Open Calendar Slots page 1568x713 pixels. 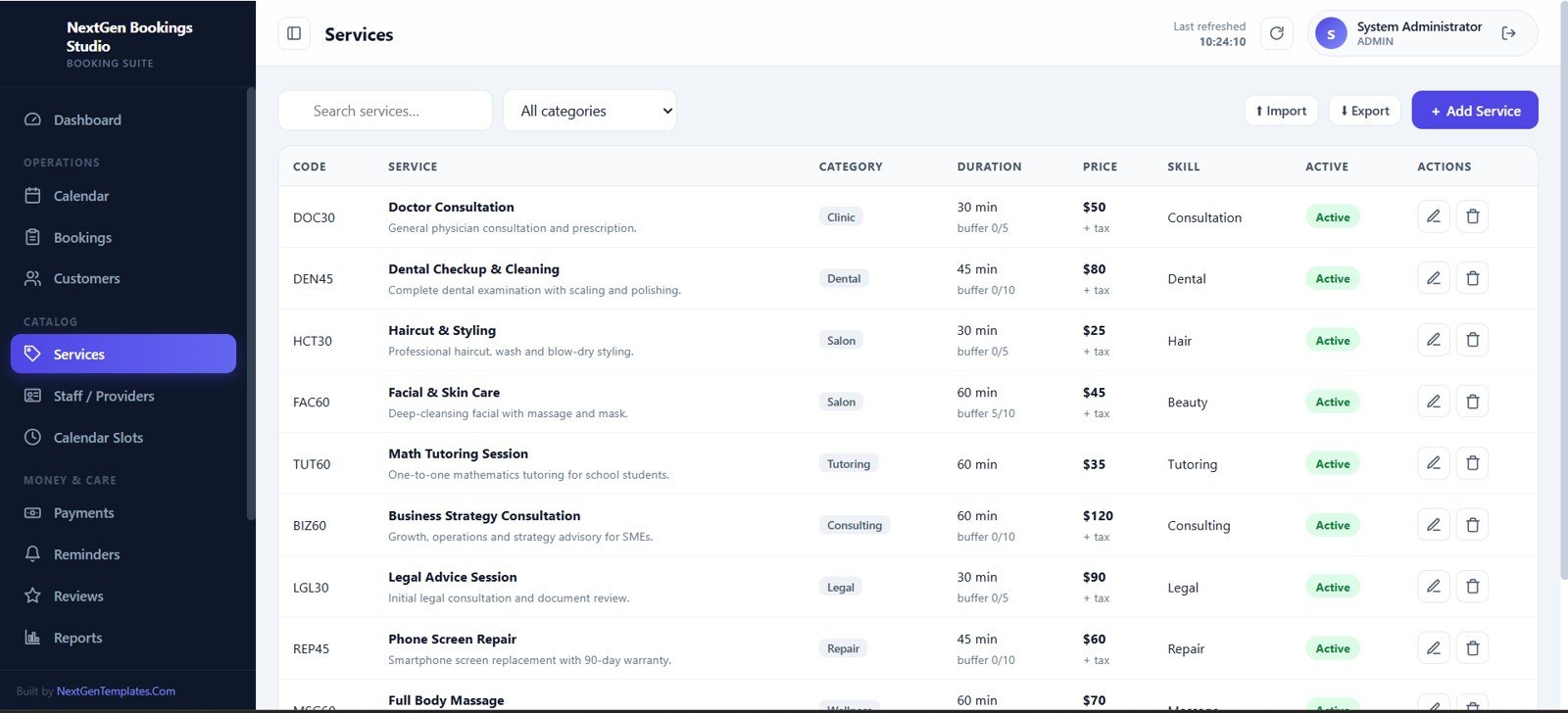point(123,437)
